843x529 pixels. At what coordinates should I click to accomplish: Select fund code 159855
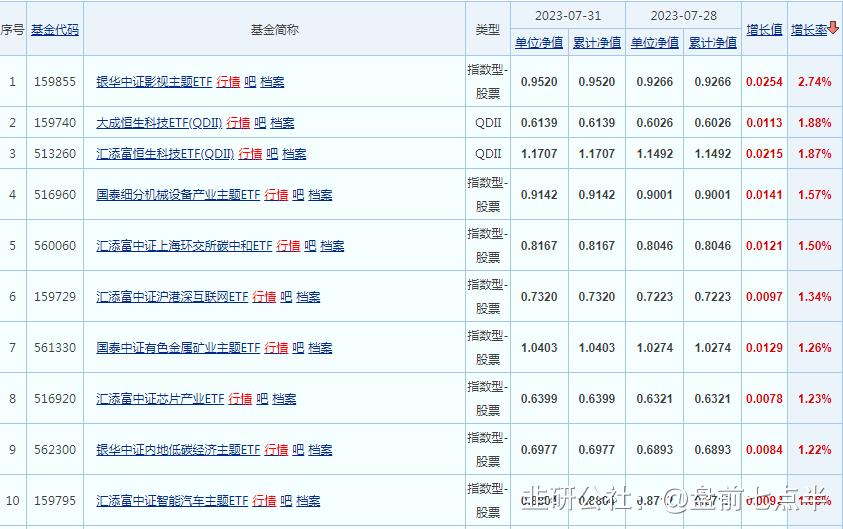pyautogui.click(x=55, y=82)
